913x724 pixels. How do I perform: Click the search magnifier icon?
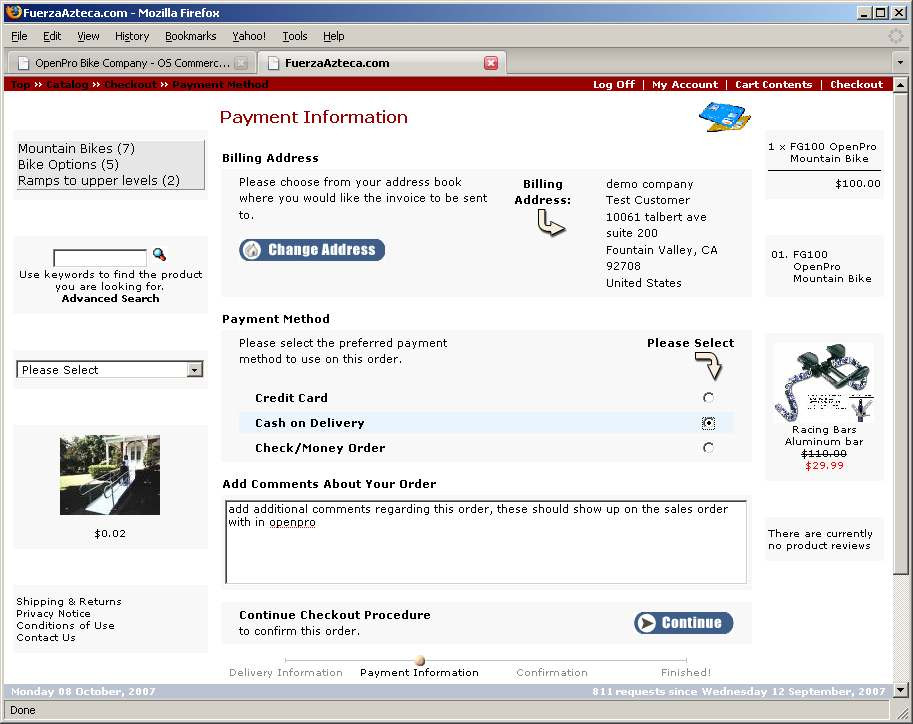(159, 255)
